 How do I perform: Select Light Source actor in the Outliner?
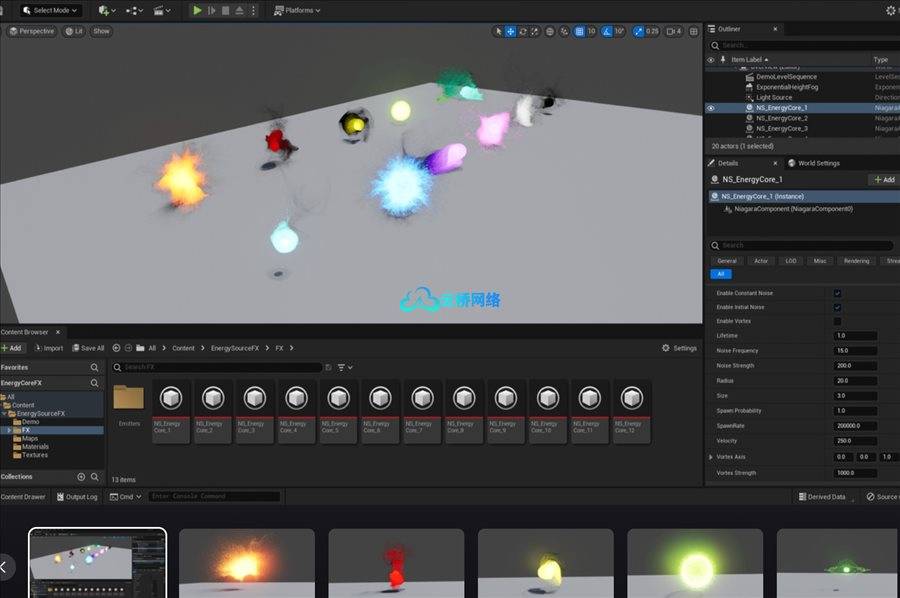(x=774, y=98)
